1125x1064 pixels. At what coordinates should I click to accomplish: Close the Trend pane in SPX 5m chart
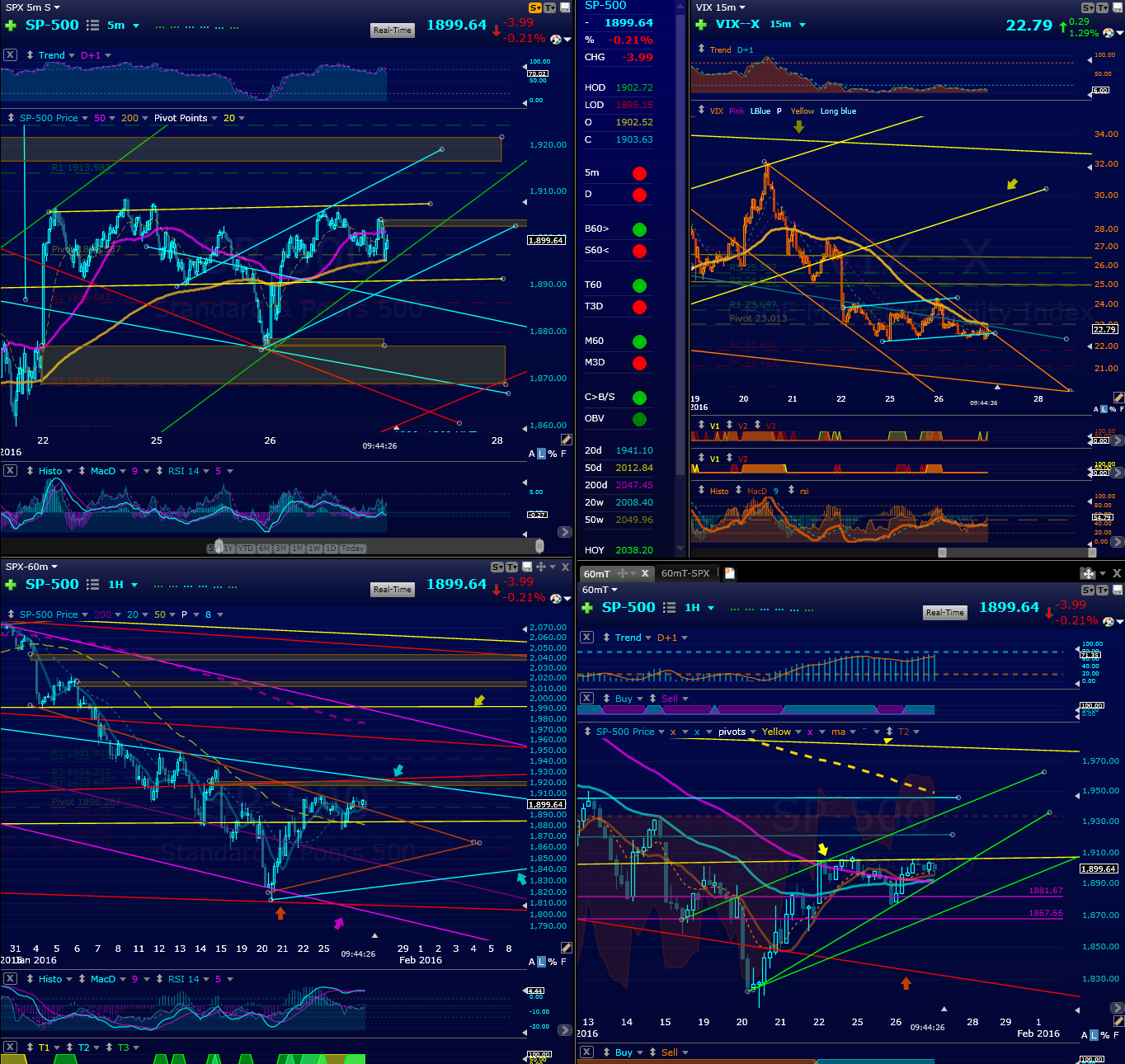[x=10, y=55]
